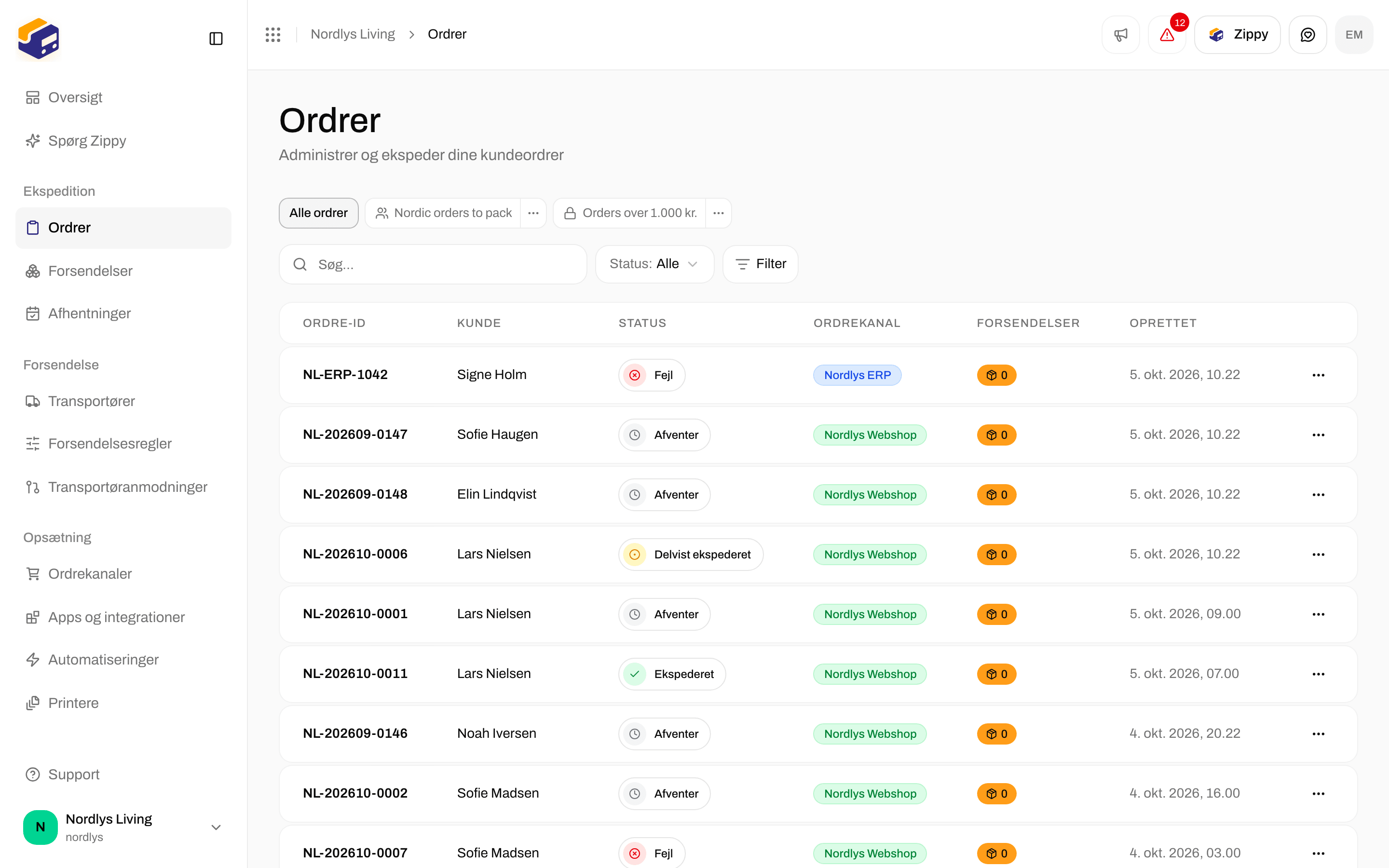Screen dimensions: 1389x868
Task: Open Spørg Zippy in sidebar
Action: [123, 141]
